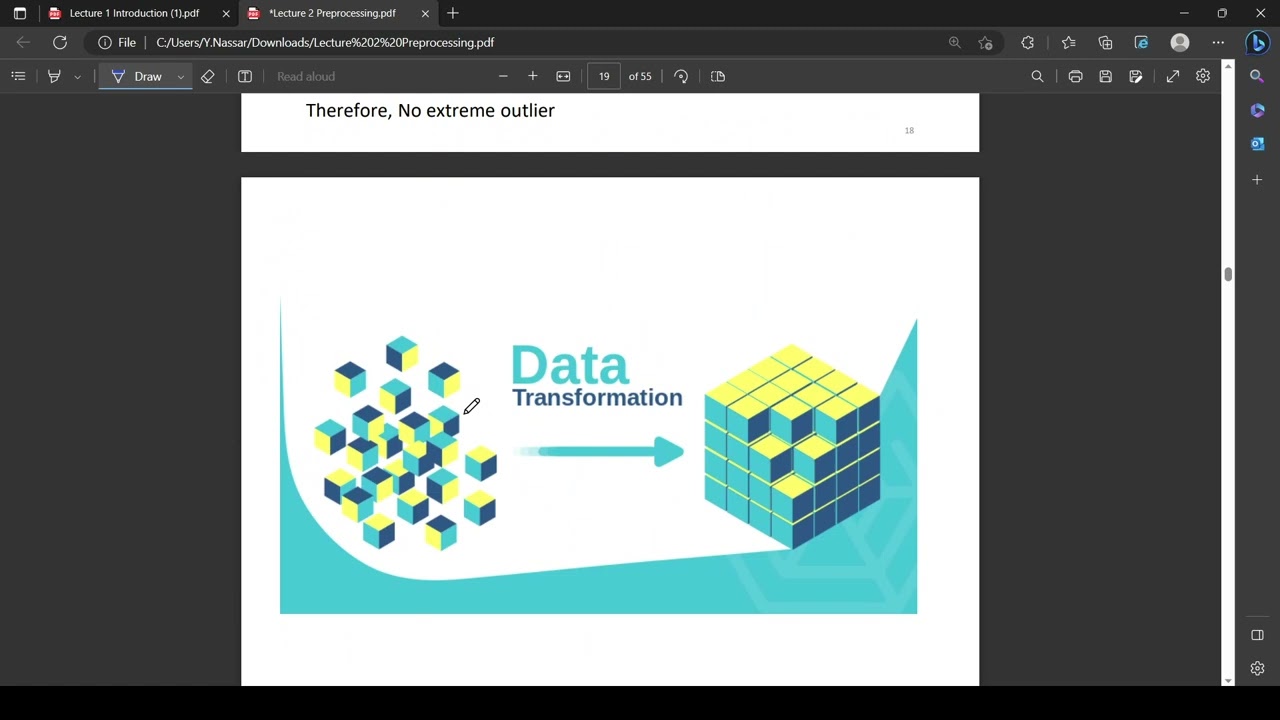This screenshot has width=1280, height=720.
Task: Maximize the browser window
Action: coord(1222,13)
